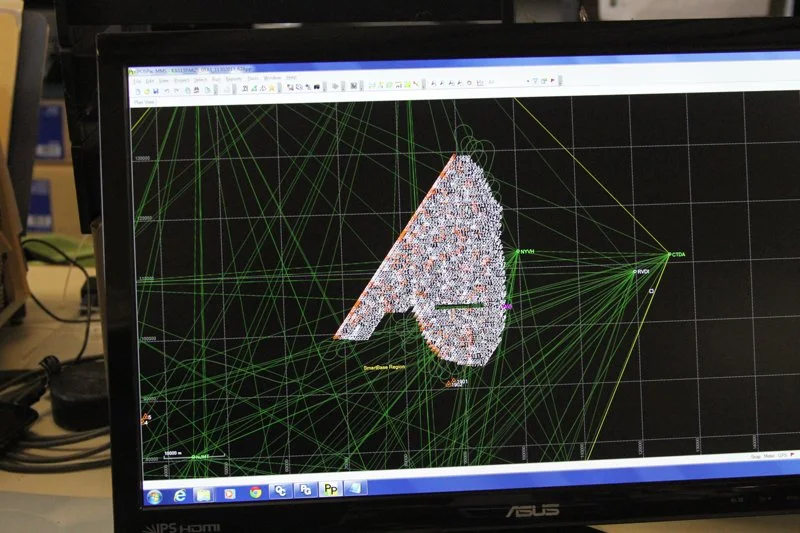Click the black camera toolbar icon
The height and width of the screenshot is (533, 800).
[316, 87]
